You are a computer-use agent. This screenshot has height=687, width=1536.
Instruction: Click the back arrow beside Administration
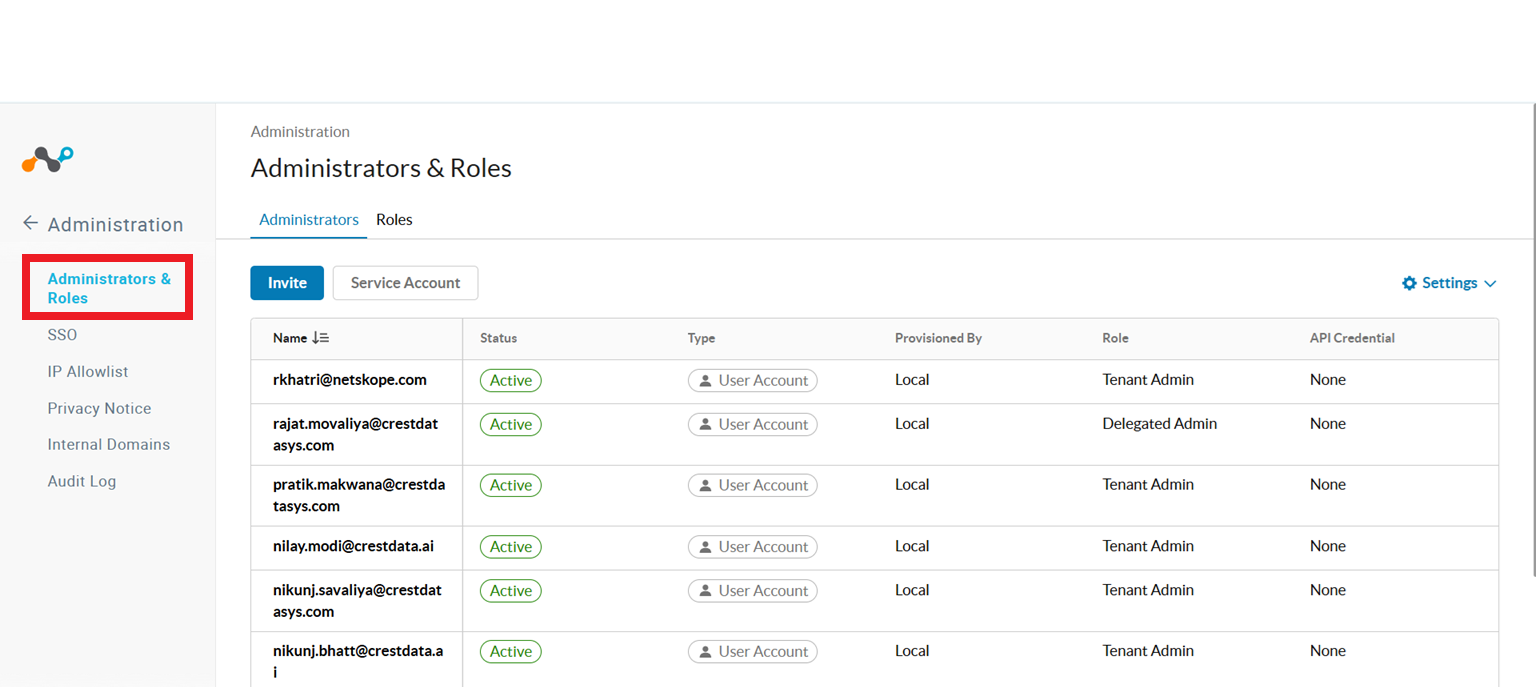click(31, 223)
